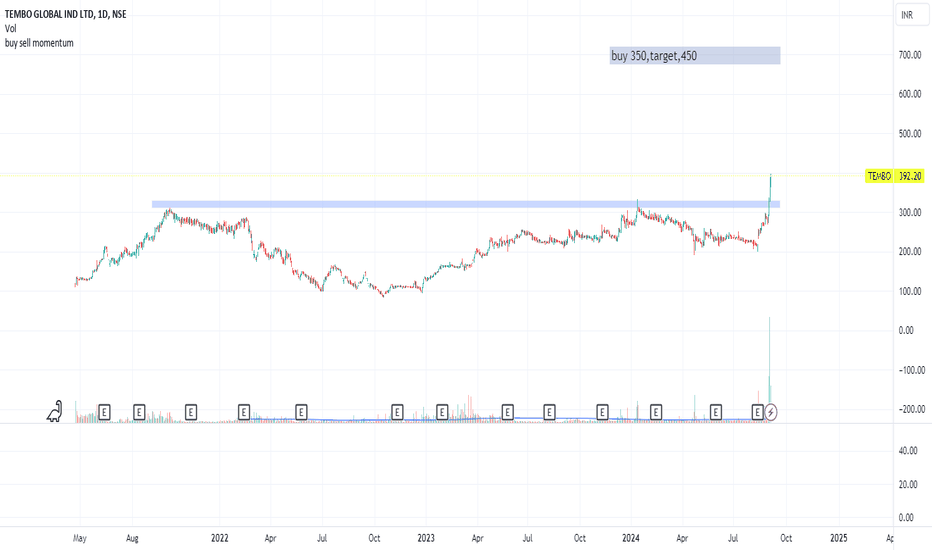Click the Vol indicator label

pyautogui.click(x=11, y=29)
